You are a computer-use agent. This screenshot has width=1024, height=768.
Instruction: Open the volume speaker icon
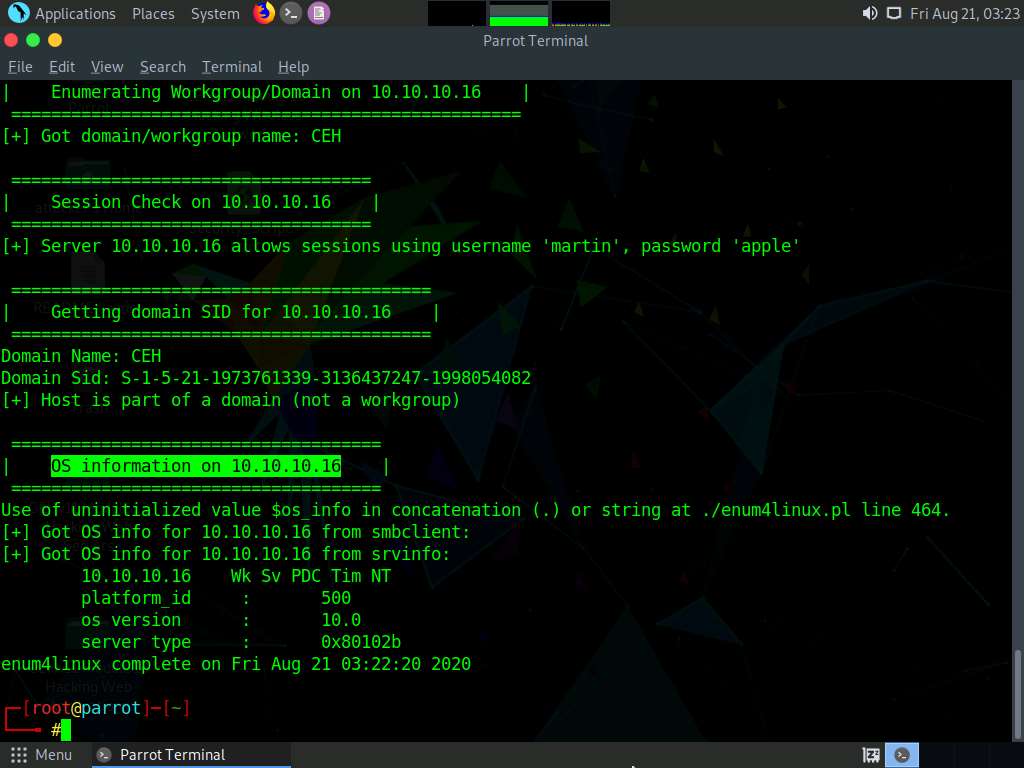(x=869, y=13)
